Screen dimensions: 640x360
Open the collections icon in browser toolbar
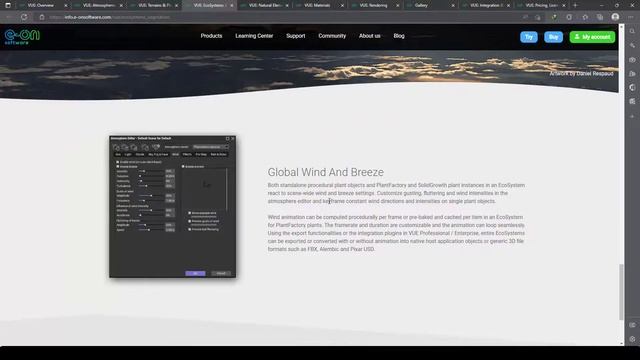[x=600, y=17]
